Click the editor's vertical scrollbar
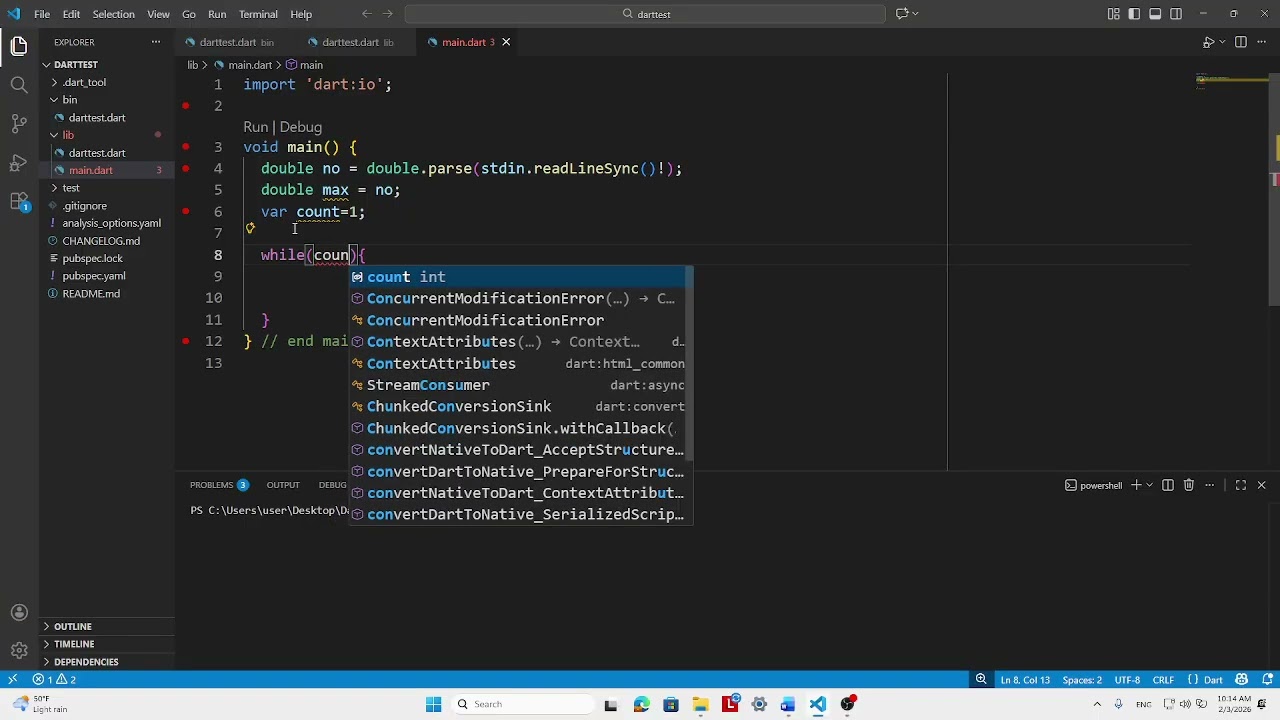The height and width of the screenshot is (720, 1280). (1274, 200)
